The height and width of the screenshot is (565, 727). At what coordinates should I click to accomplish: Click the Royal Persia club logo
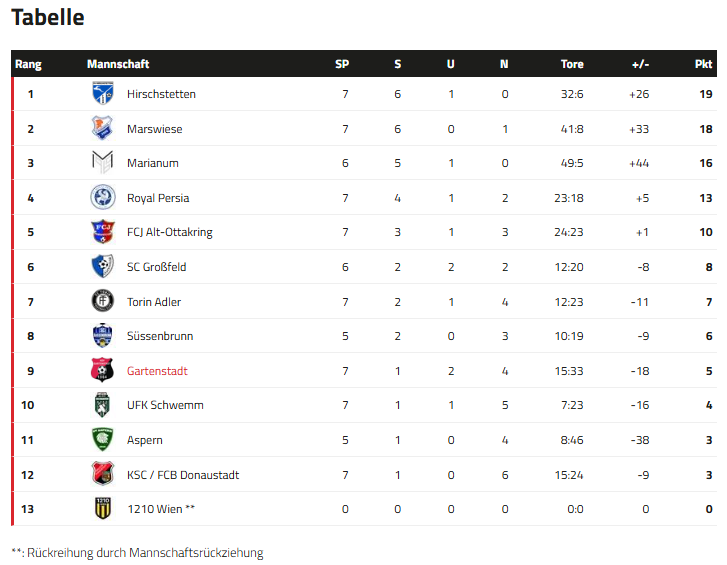tap(103, 198)
